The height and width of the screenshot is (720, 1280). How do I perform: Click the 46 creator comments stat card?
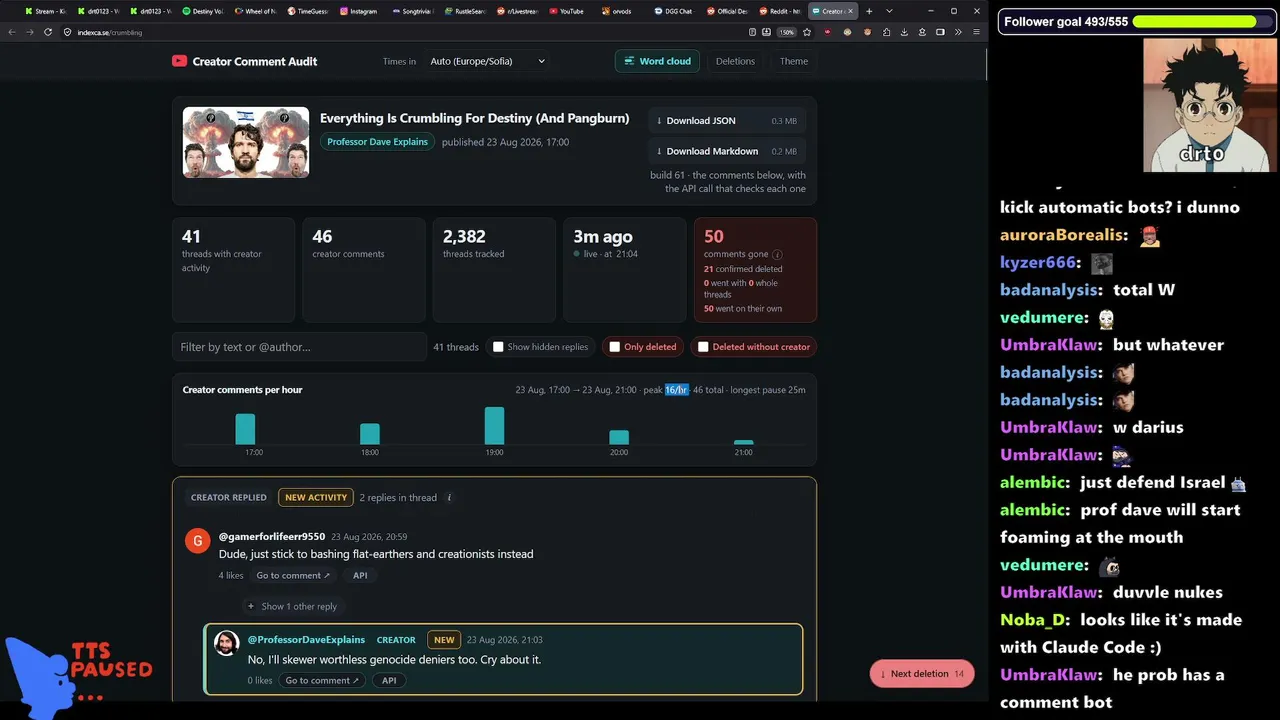coord(364,270)
